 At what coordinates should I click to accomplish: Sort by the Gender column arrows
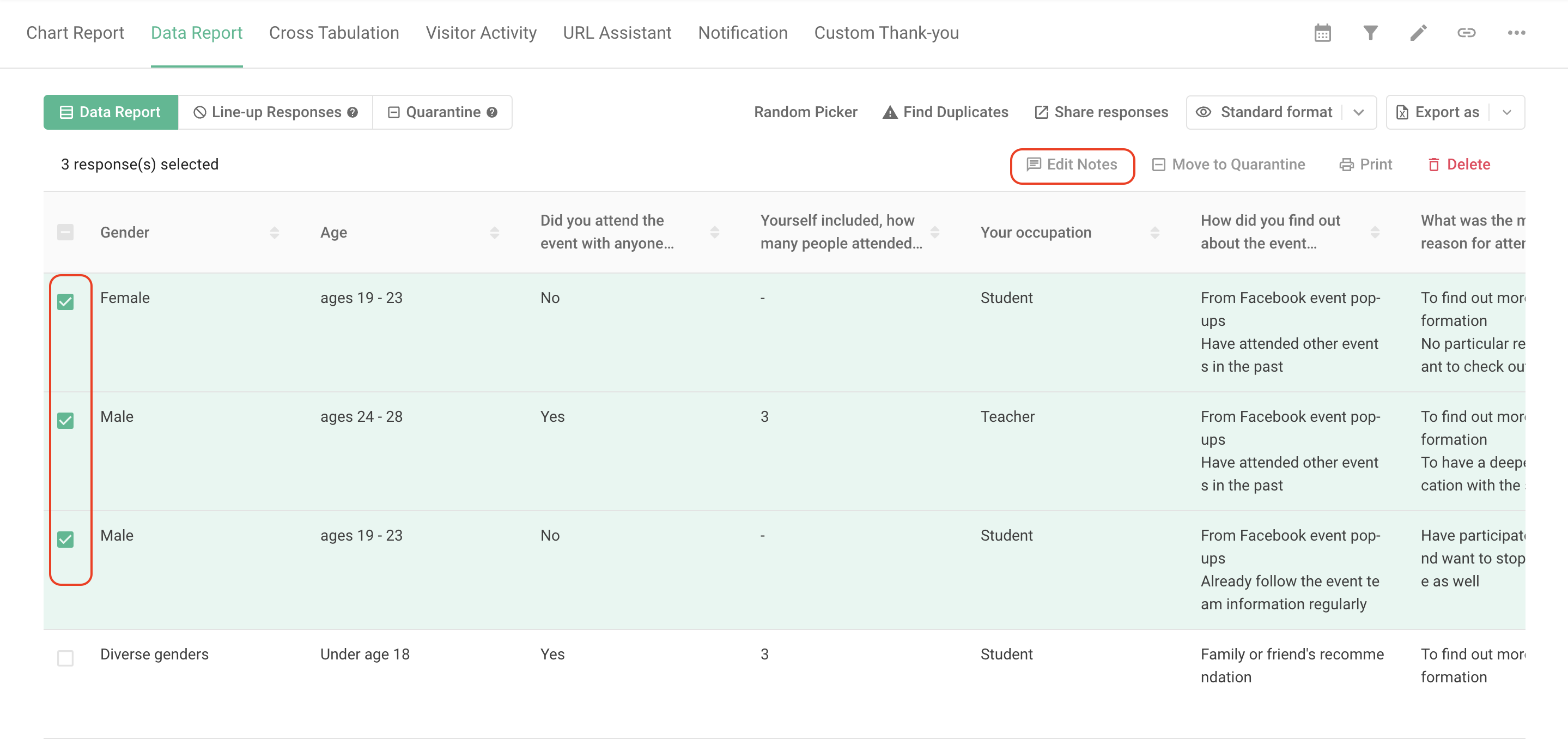(275, 233)
